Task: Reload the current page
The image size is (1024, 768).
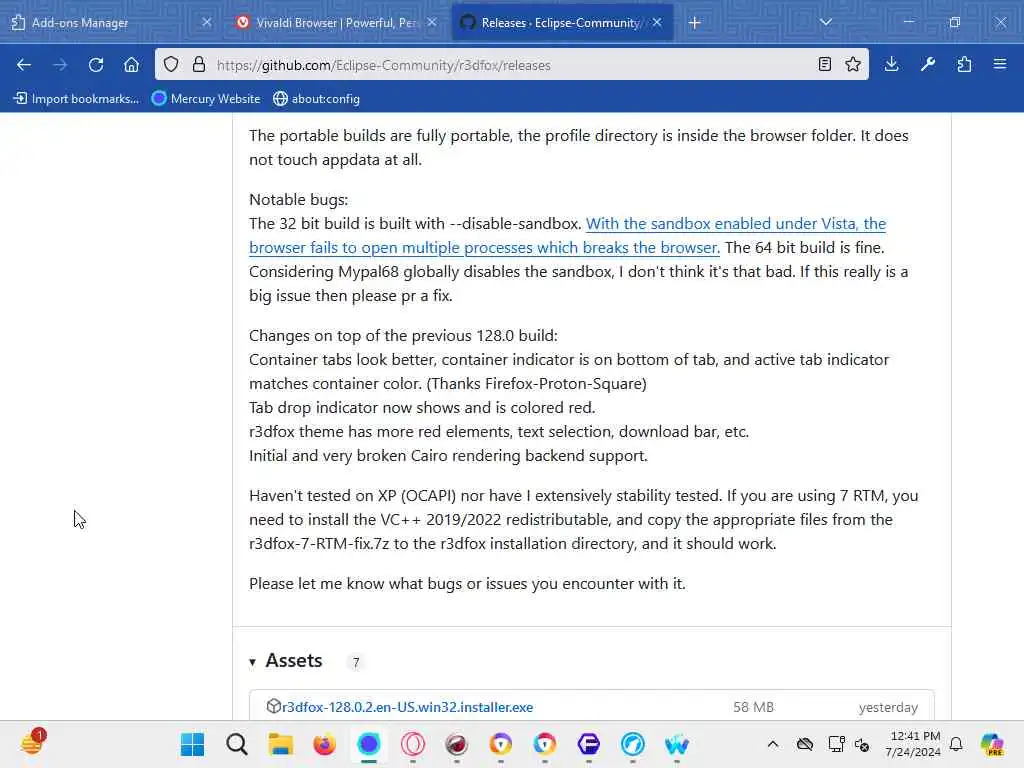Action: point(96,65)
